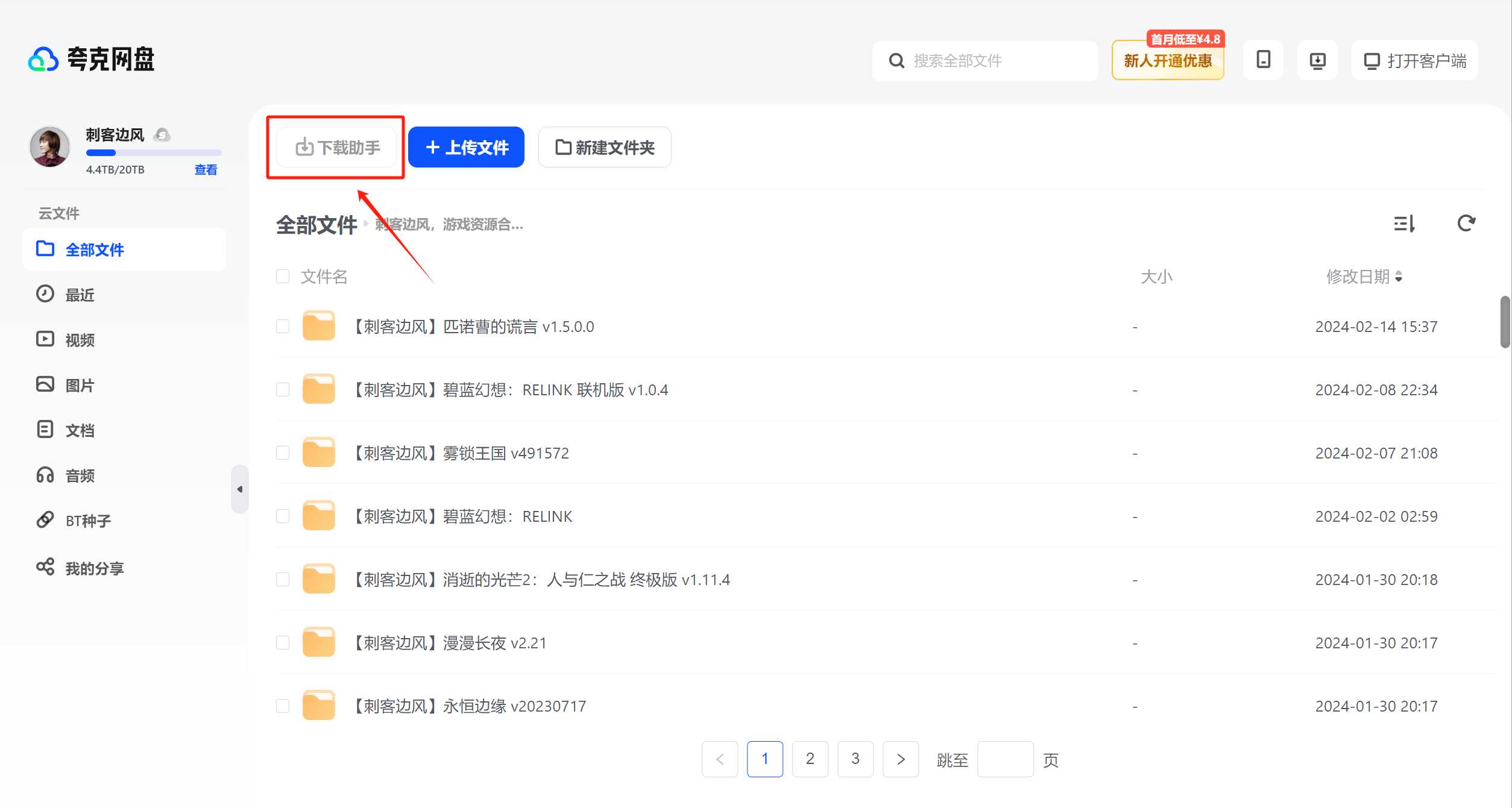Viewport: 1512px width, 808px height.
Task: Go to page 2
Action: [x=810, y=759]
